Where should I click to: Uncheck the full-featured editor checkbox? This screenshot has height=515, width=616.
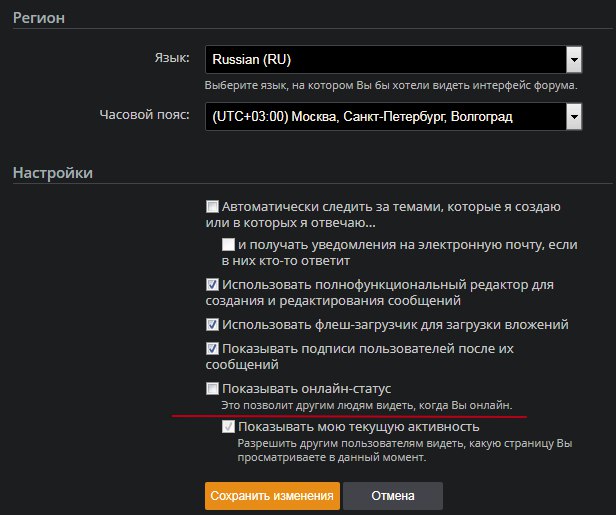pyautogui.click(x=212, y=284)
